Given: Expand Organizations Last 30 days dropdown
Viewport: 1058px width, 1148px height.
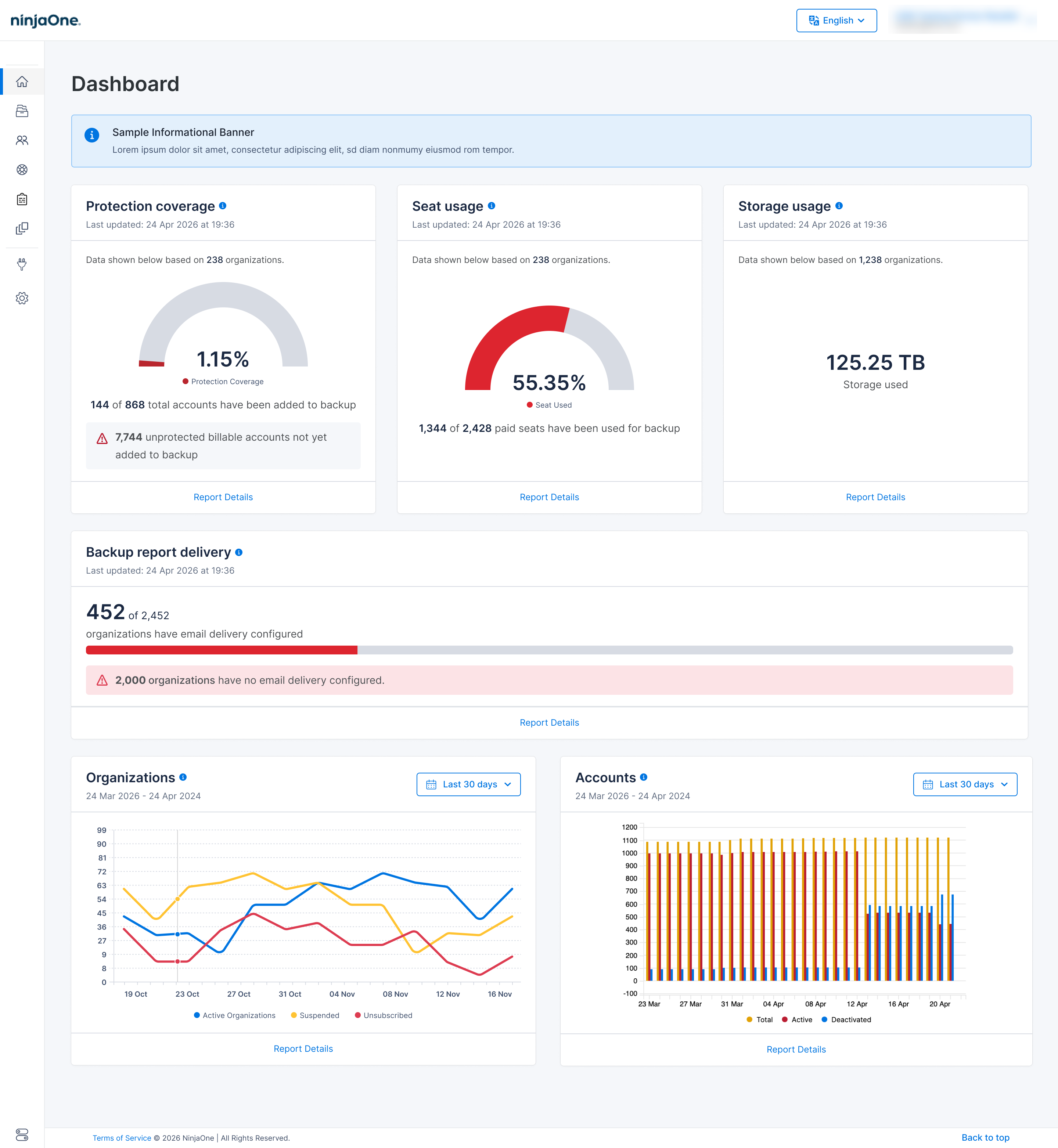Looking at the screenshot, I should click(468, 784).
